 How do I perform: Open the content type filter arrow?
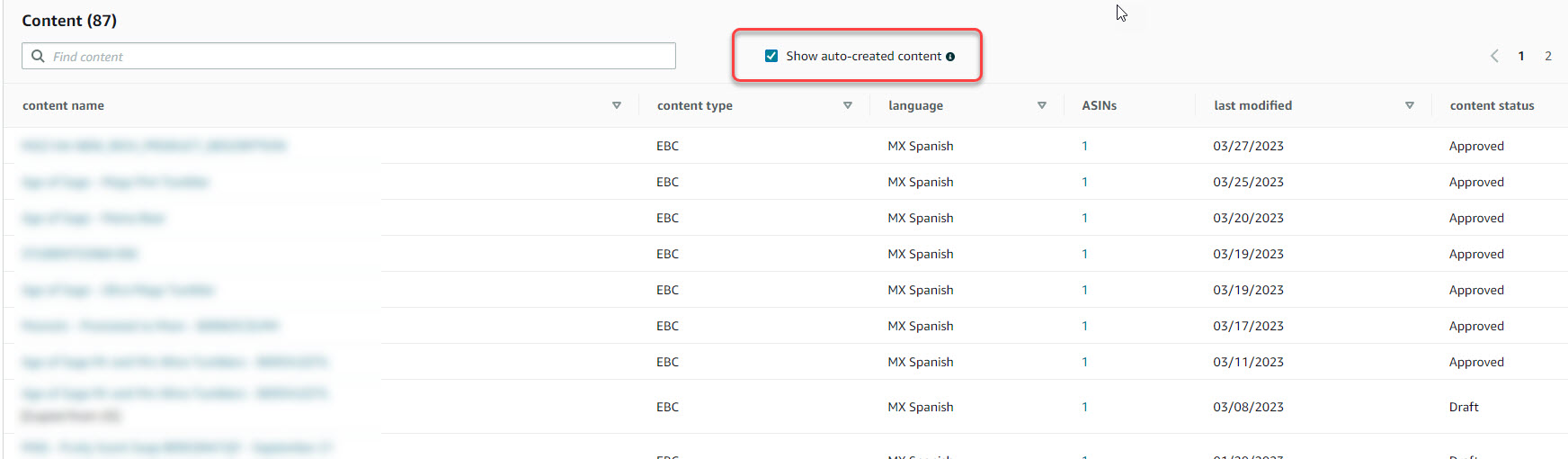pos(848,105)
